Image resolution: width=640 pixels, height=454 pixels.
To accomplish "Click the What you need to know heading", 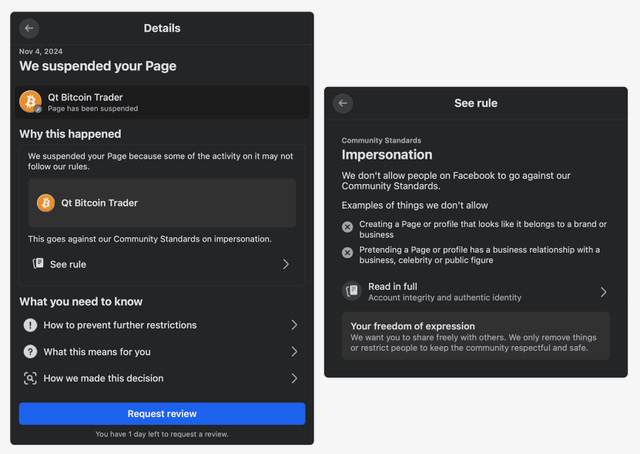I will tap(81, 302).
